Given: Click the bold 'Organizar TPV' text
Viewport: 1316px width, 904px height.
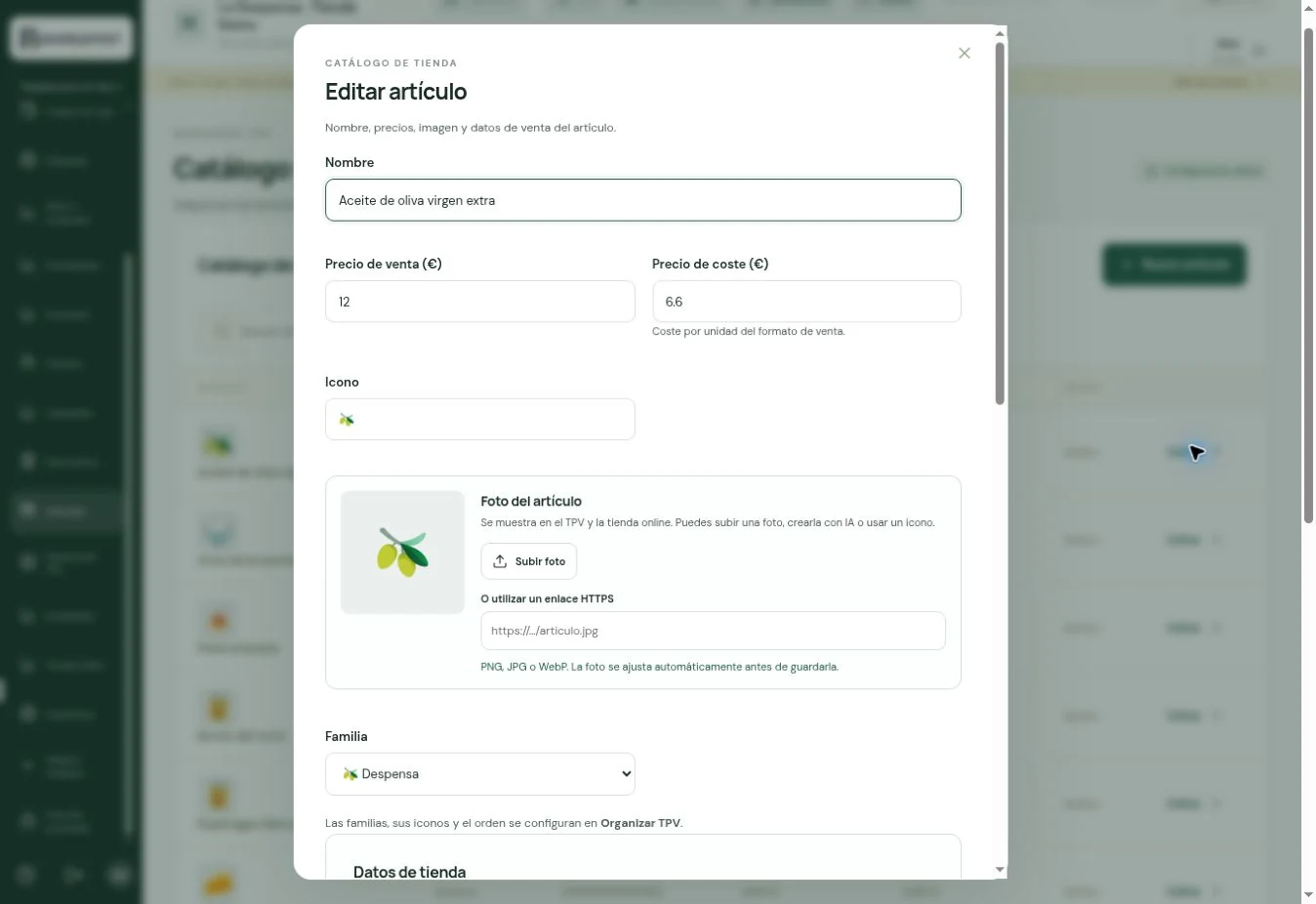Looking at the screenshot, I should click(640, 824).
